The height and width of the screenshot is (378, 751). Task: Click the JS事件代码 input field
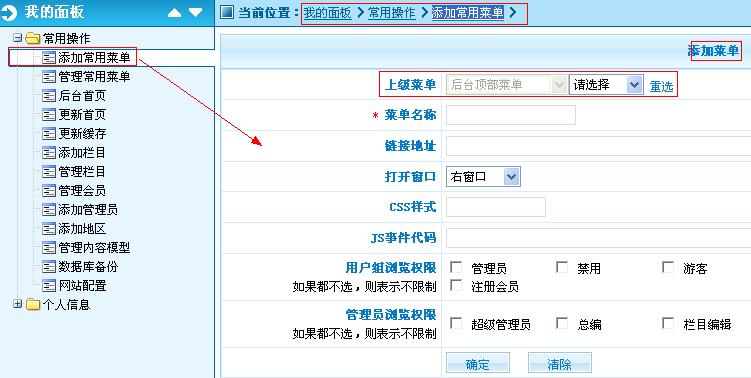[598, 238]
